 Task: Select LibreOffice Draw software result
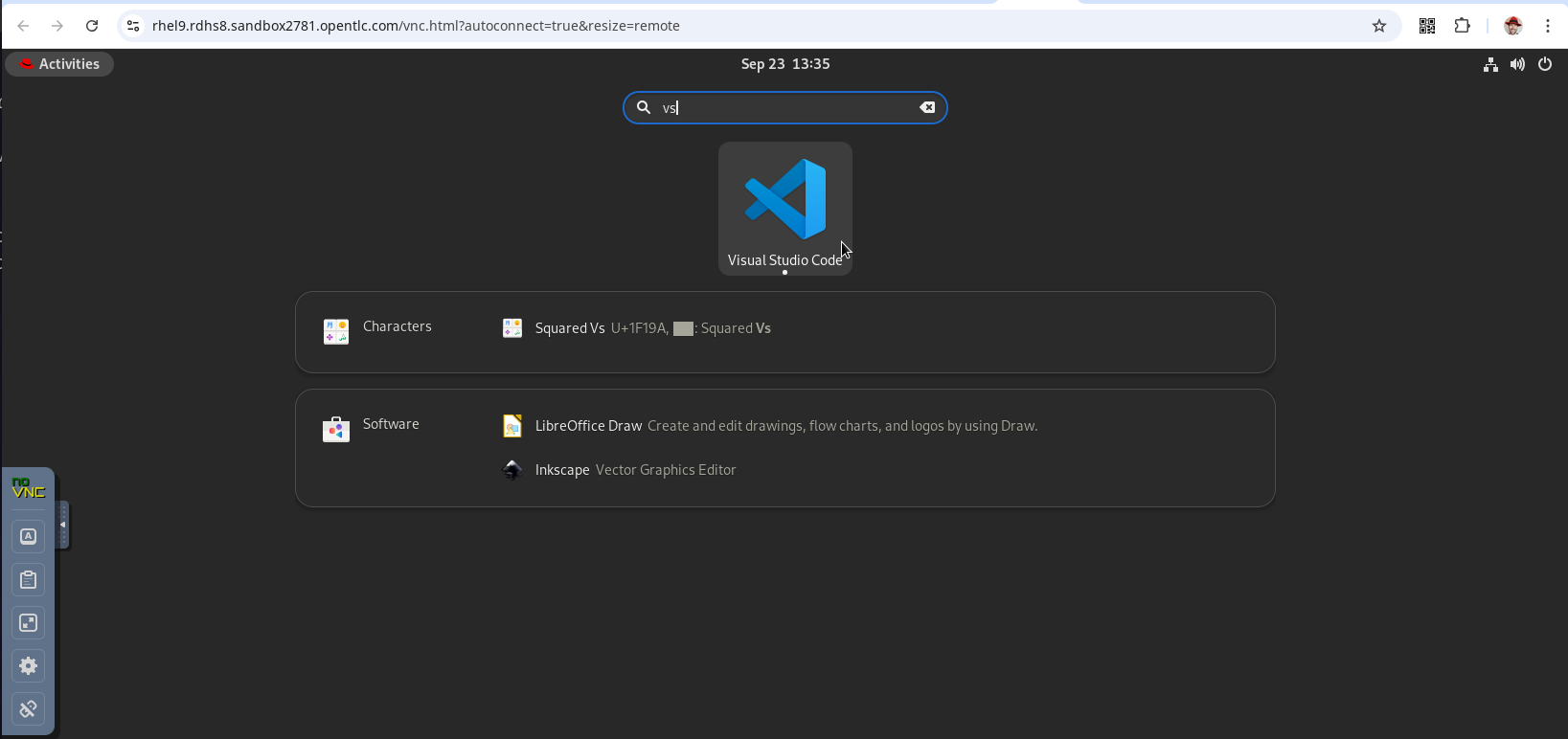[770, 426]
